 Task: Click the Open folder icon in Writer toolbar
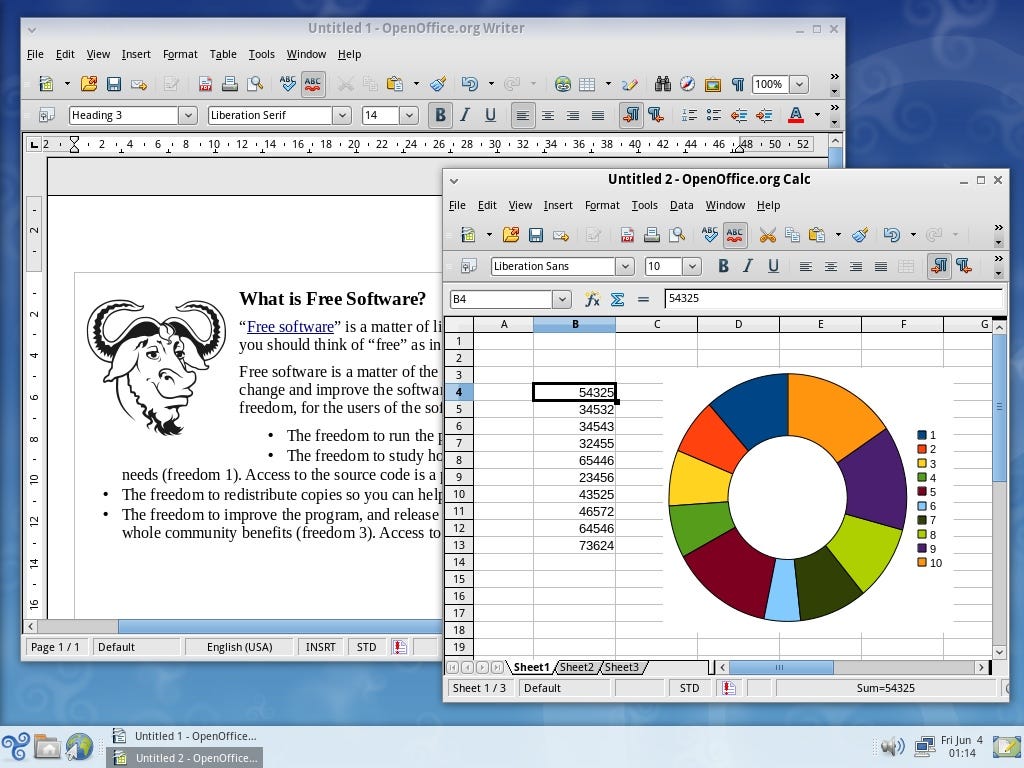coord(89,84)
